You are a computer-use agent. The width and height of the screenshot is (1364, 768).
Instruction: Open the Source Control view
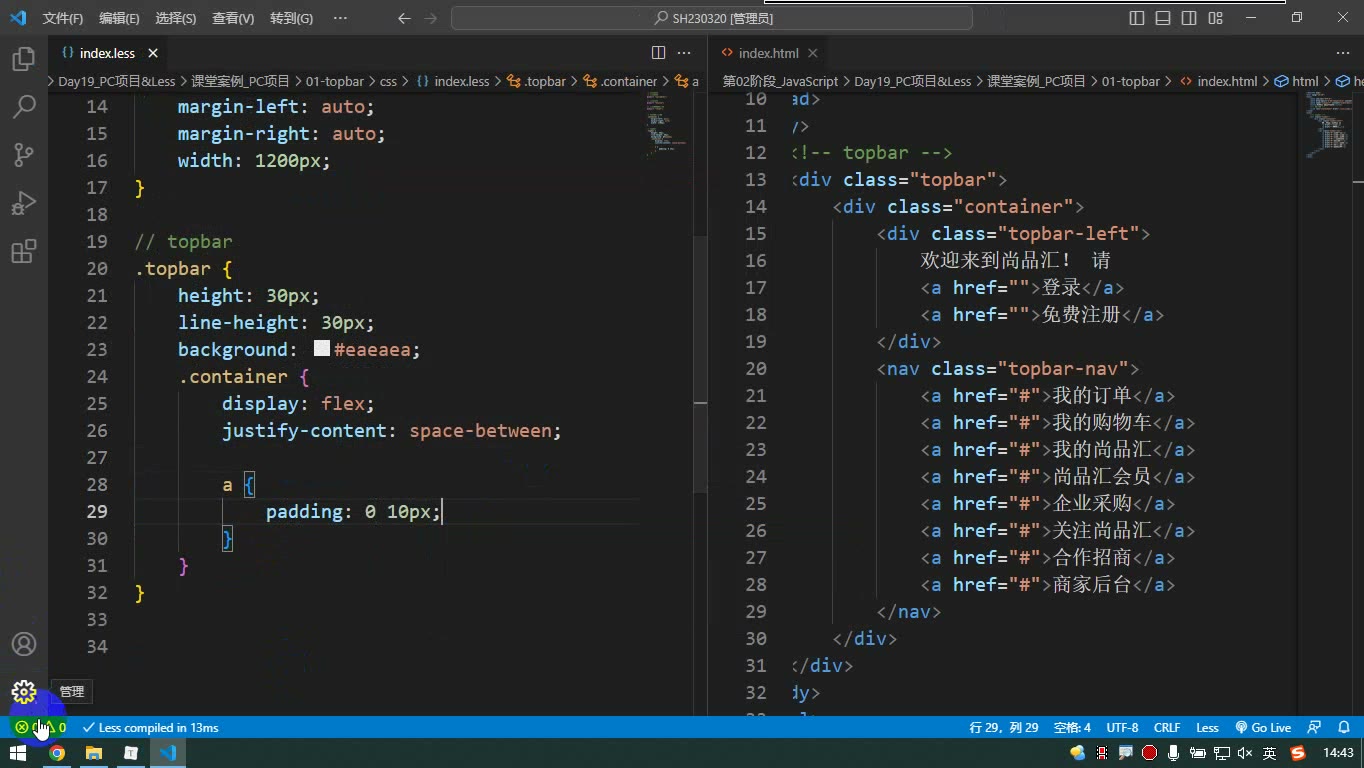(x=24, y=154)
